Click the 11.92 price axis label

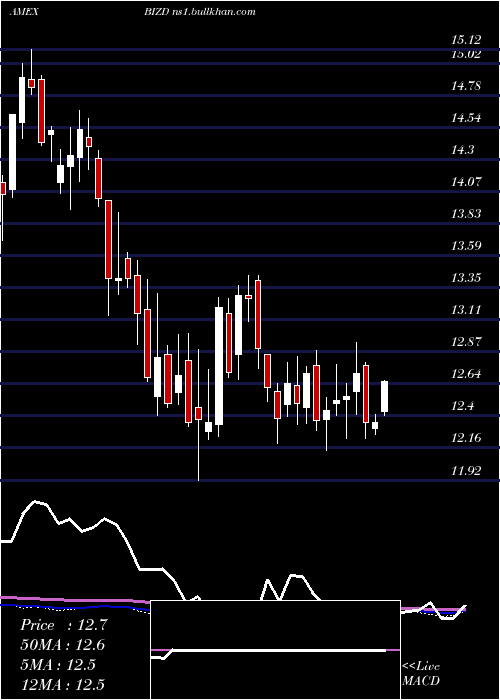(466, 470)
